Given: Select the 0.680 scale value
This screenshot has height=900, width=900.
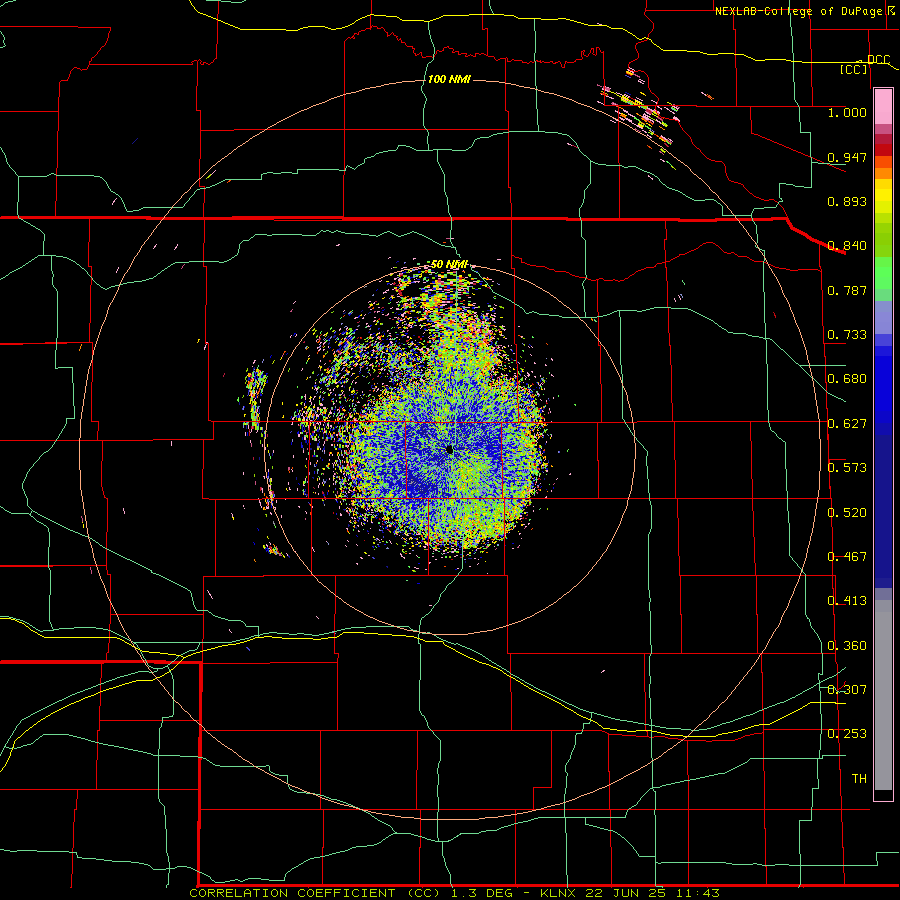Looking at the screenshot, I should tap(847, 379).
